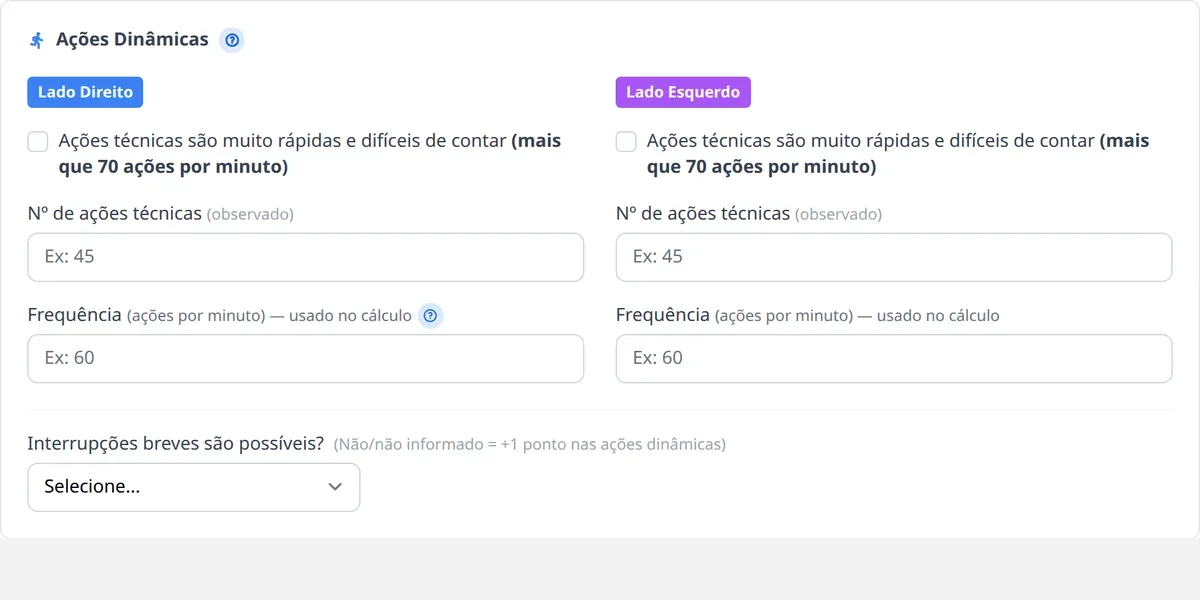Click the running figure icon beside Ações Dinâmicas

[37, 40]
